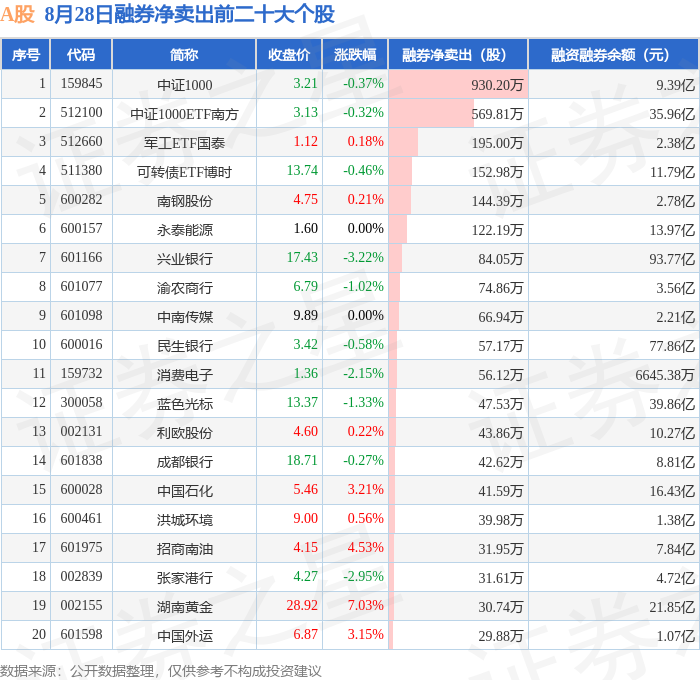Click stock code 600028
700x680 pixels.
pos(81,489)
